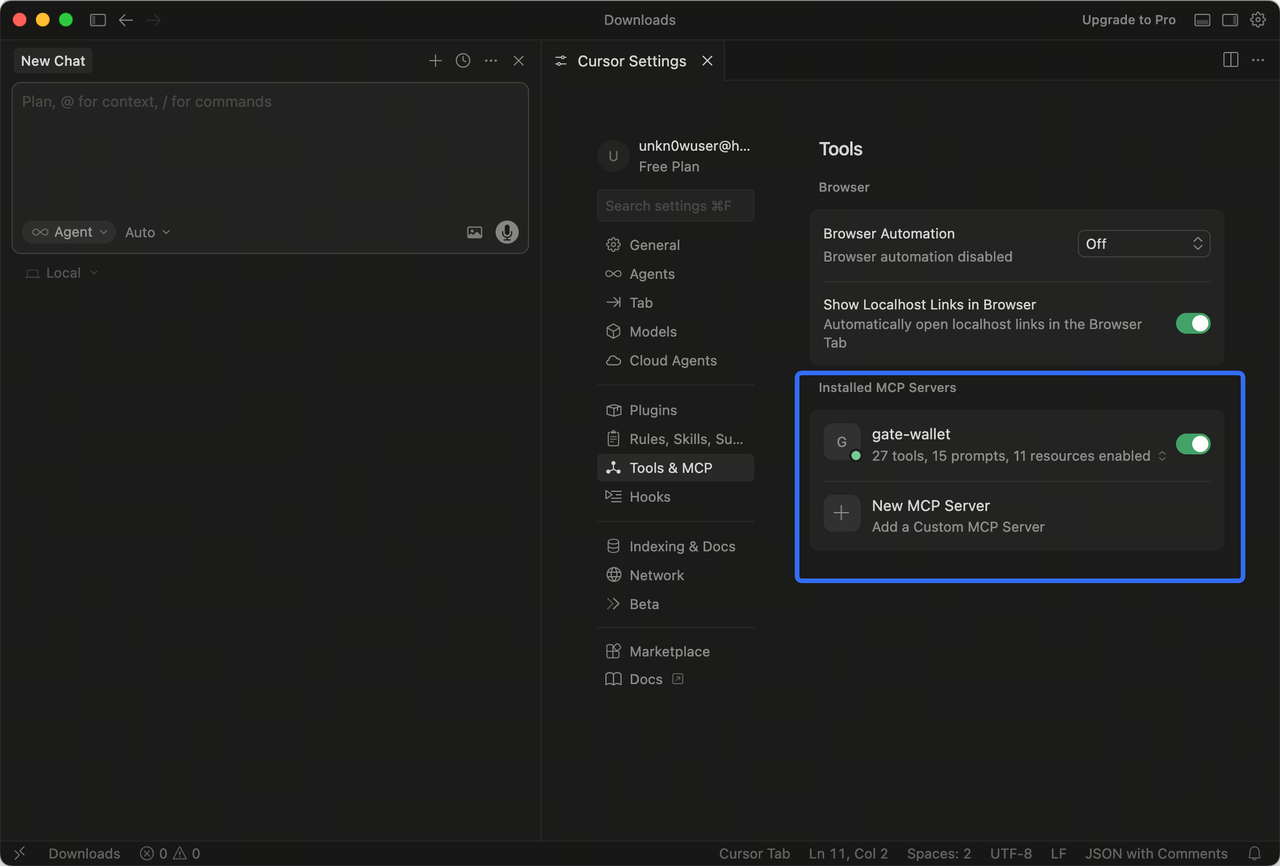Expand gate-wallet tools list chevron
Image resolution: width=1280 pixels, height=866 pixels.
point(1162,456)
